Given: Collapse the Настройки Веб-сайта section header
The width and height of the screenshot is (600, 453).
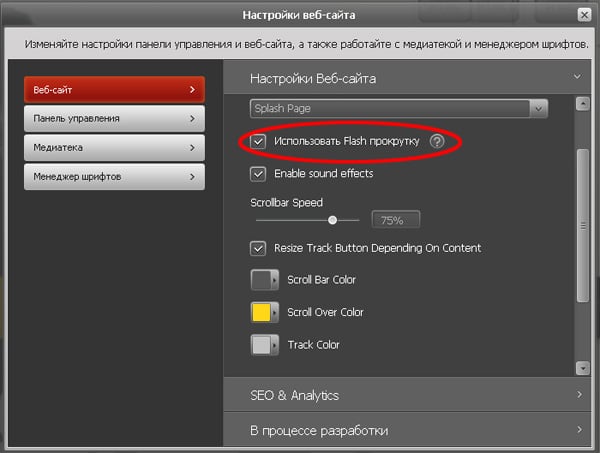Looking at the screenshot, I should (x=577, y=77).
